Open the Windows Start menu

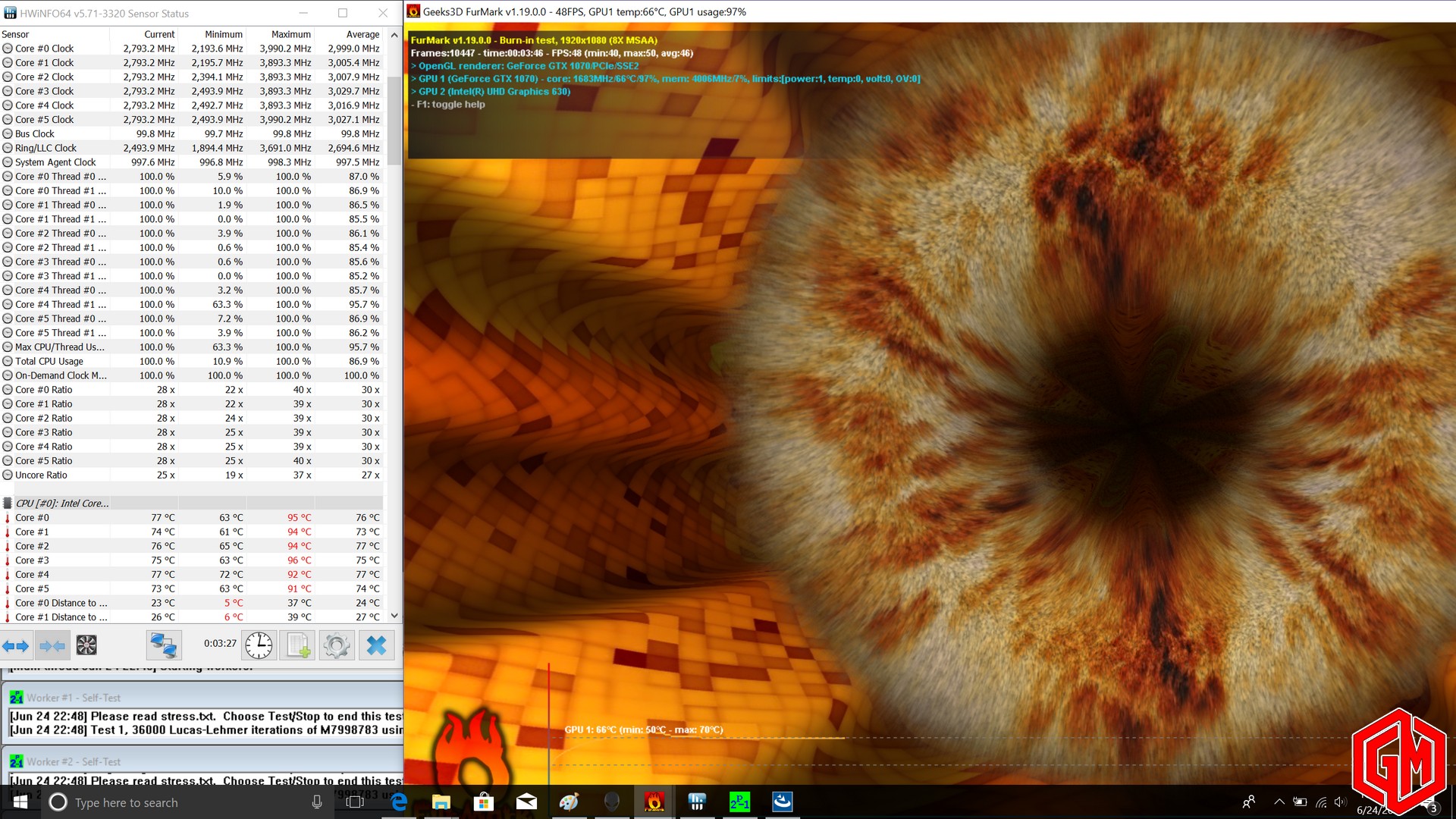click(20, 802)
